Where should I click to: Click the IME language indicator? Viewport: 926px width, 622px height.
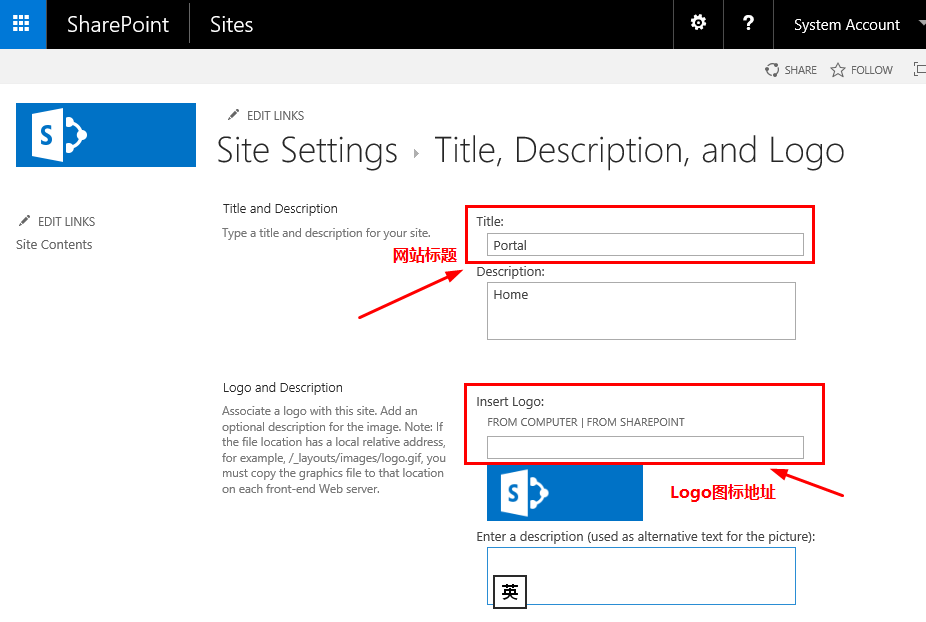[510, 591]
